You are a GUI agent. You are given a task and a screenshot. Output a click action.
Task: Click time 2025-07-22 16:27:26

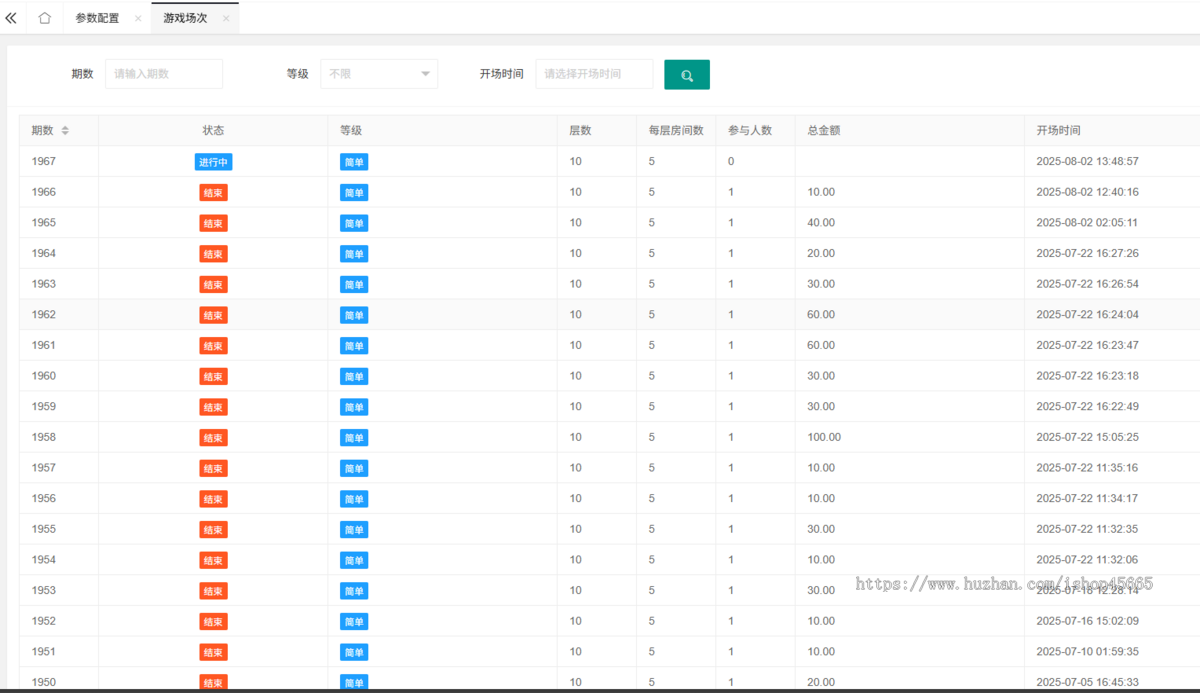pyautogui.click(x=1087, y=254)
